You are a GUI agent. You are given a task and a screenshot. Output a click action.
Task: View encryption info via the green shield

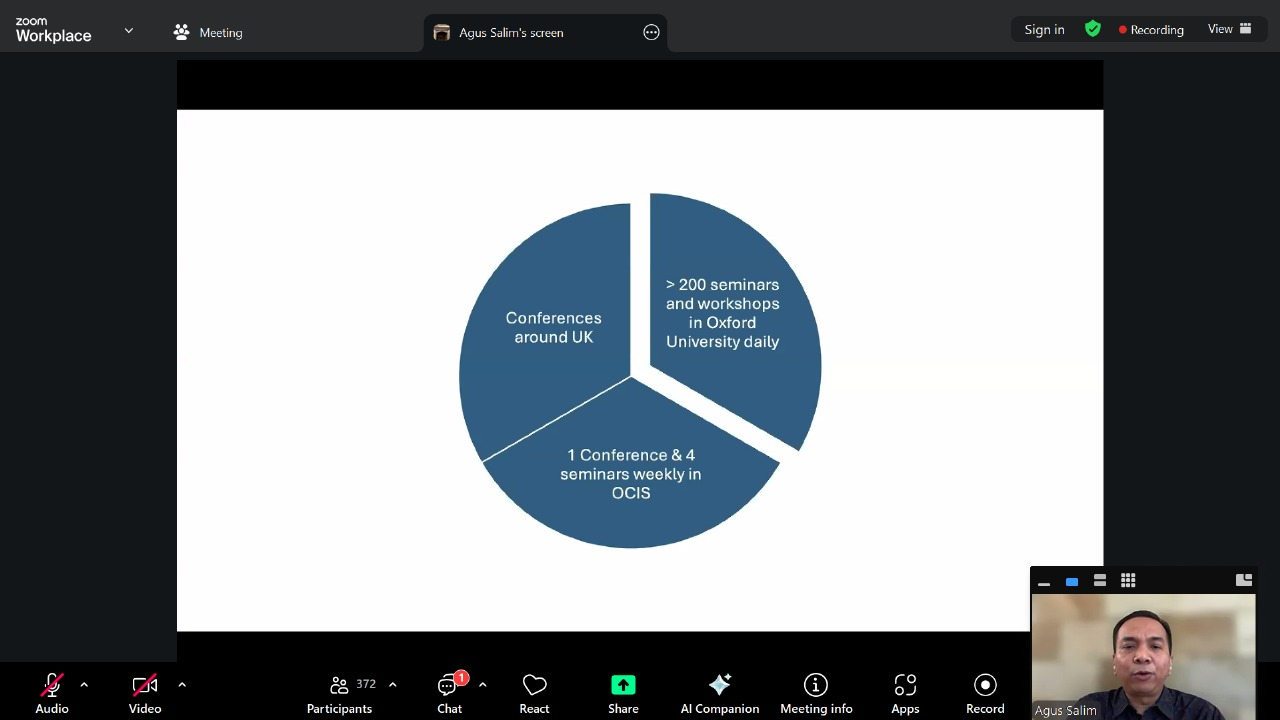(1093, 29)
